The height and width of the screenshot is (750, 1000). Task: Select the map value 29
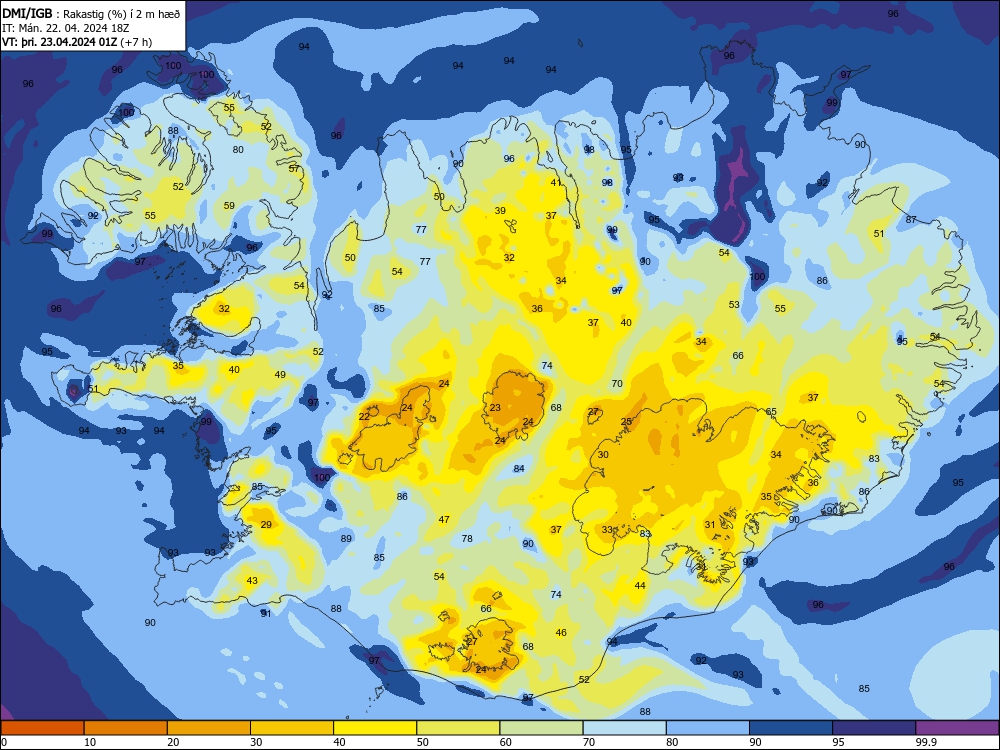(267, 525)
